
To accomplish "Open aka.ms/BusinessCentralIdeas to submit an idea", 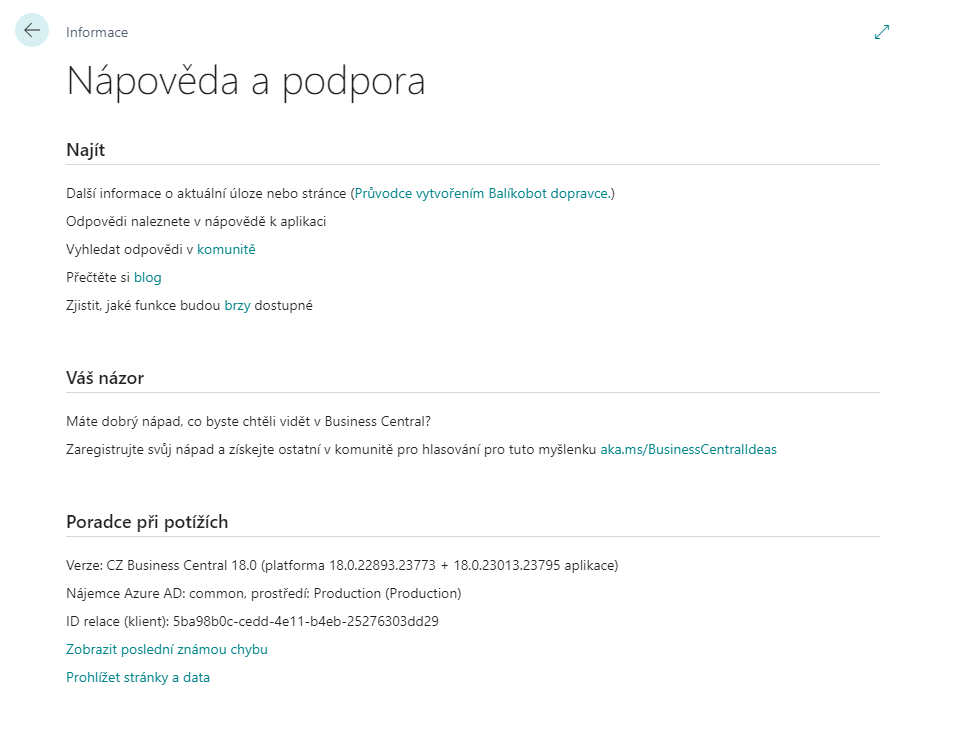I will [689, 449].
